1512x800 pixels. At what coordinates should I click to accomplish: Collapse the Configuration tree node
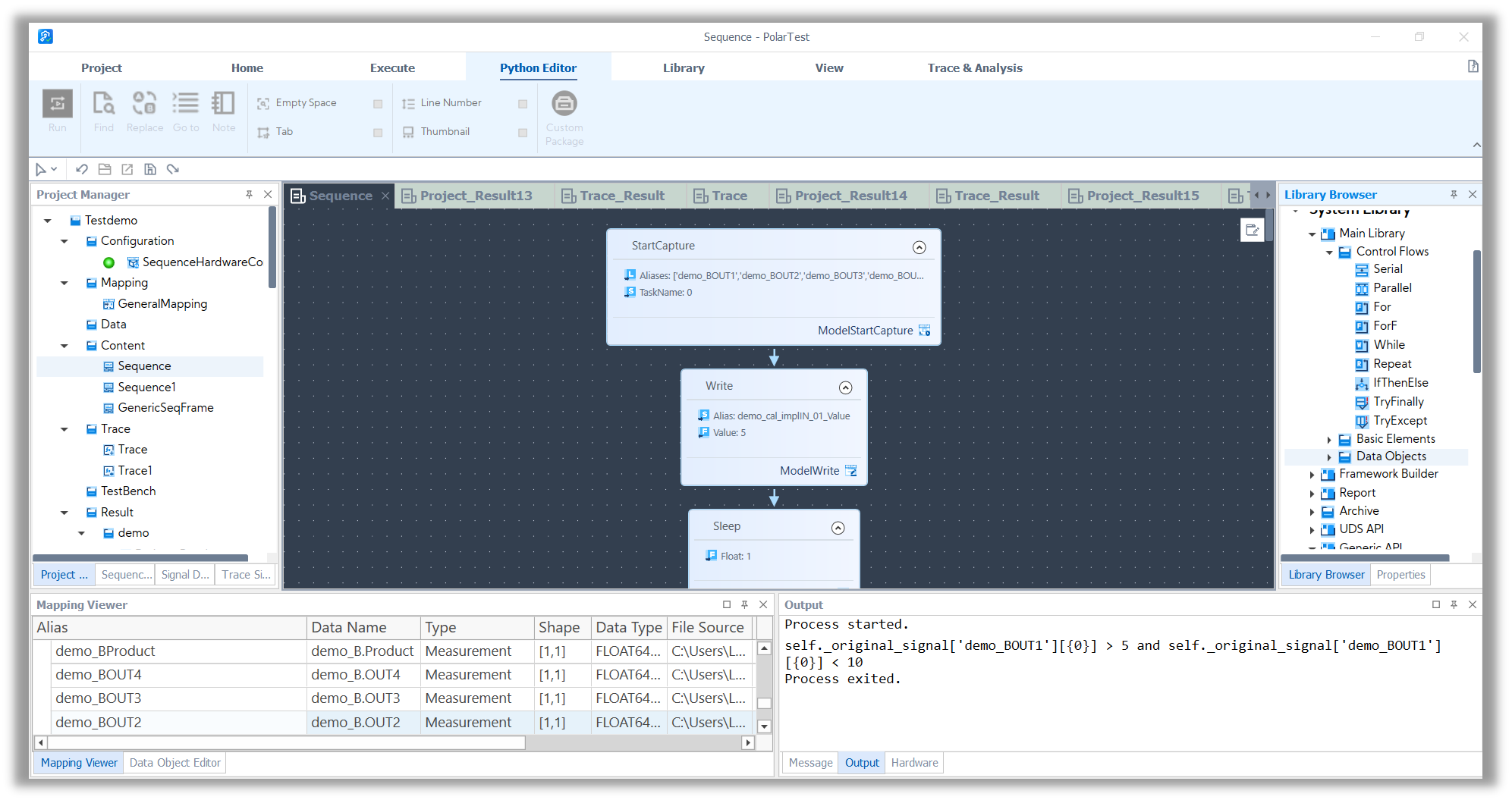click(64, 241)
